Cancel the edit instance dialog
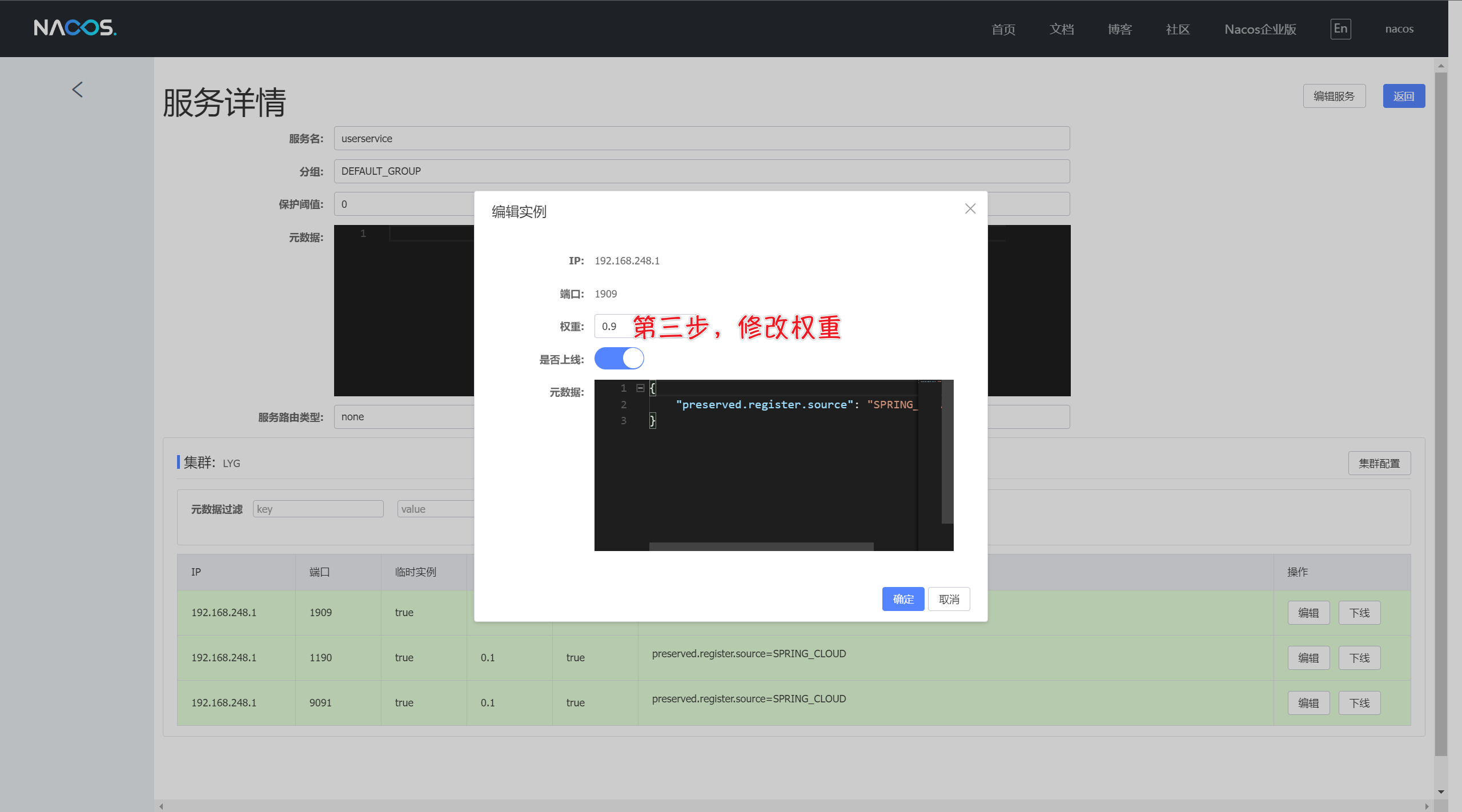The height and width of the screenshot is (812, 1462). click(949, 599)
